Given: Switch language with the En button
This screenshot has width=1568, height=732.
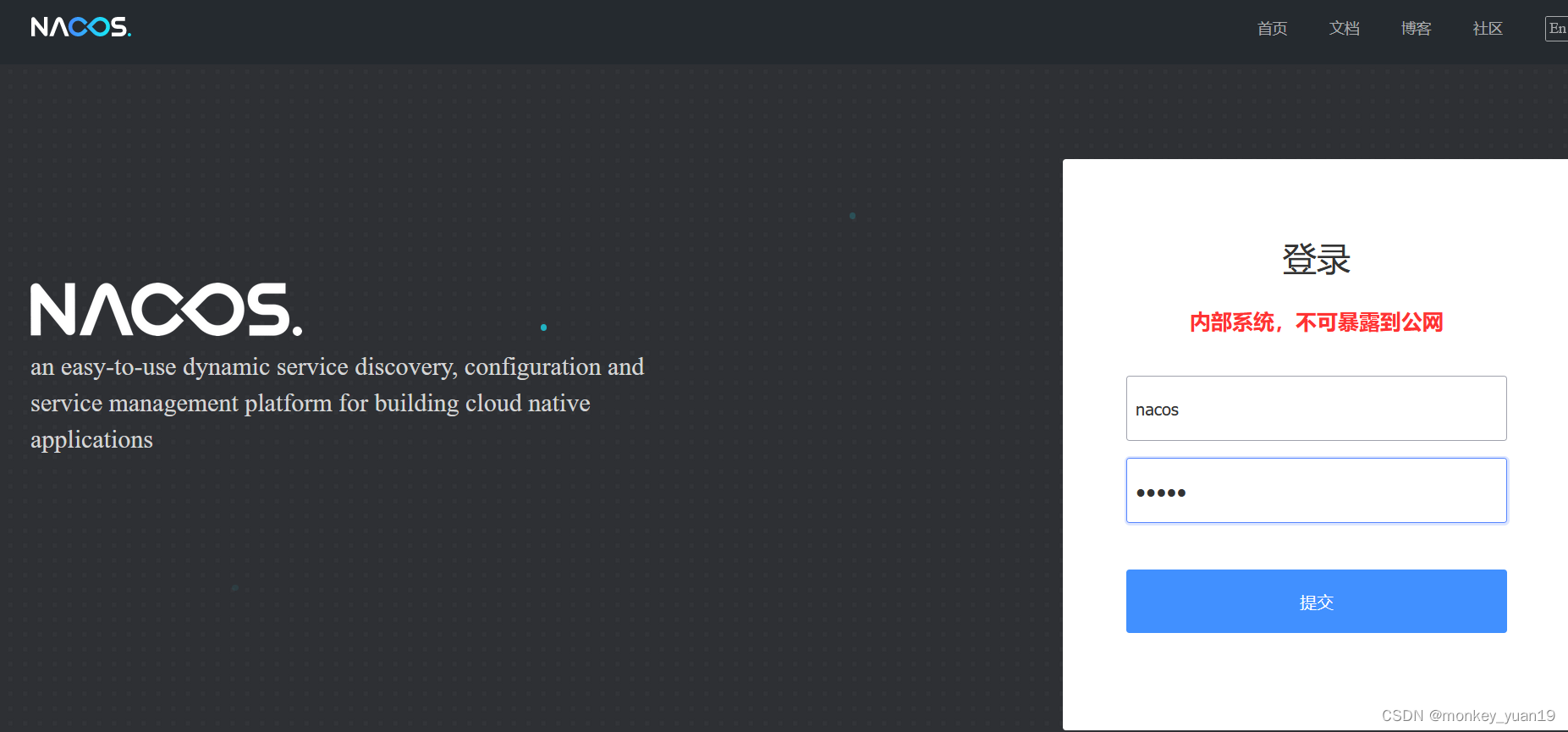Looking at the screenshot, I should click(x=1556, y=29).
